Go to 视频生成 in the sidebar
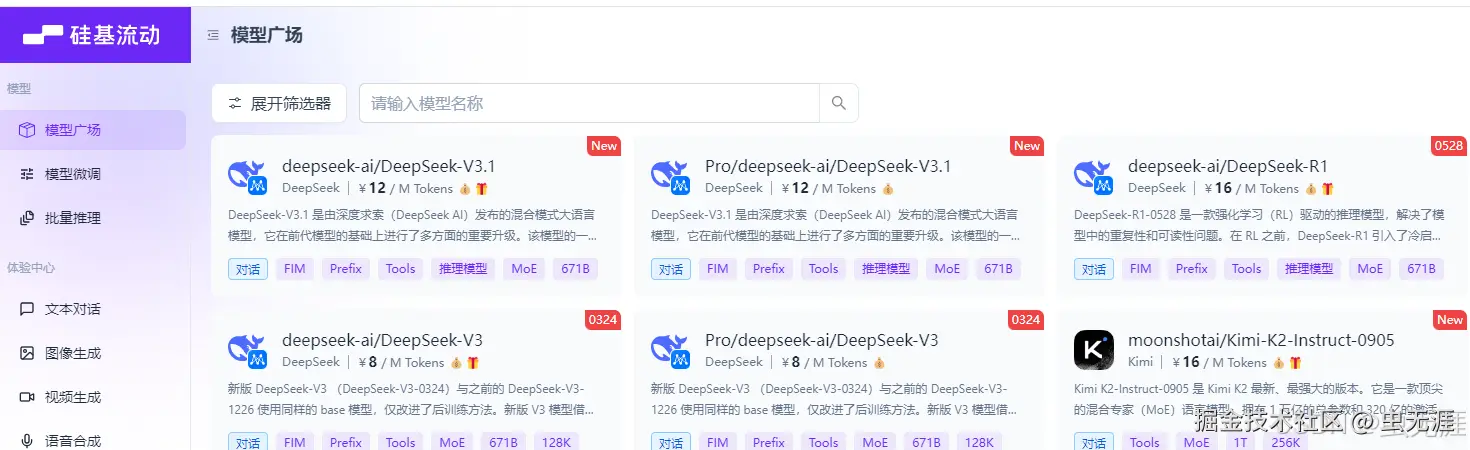 click(93, 397)
